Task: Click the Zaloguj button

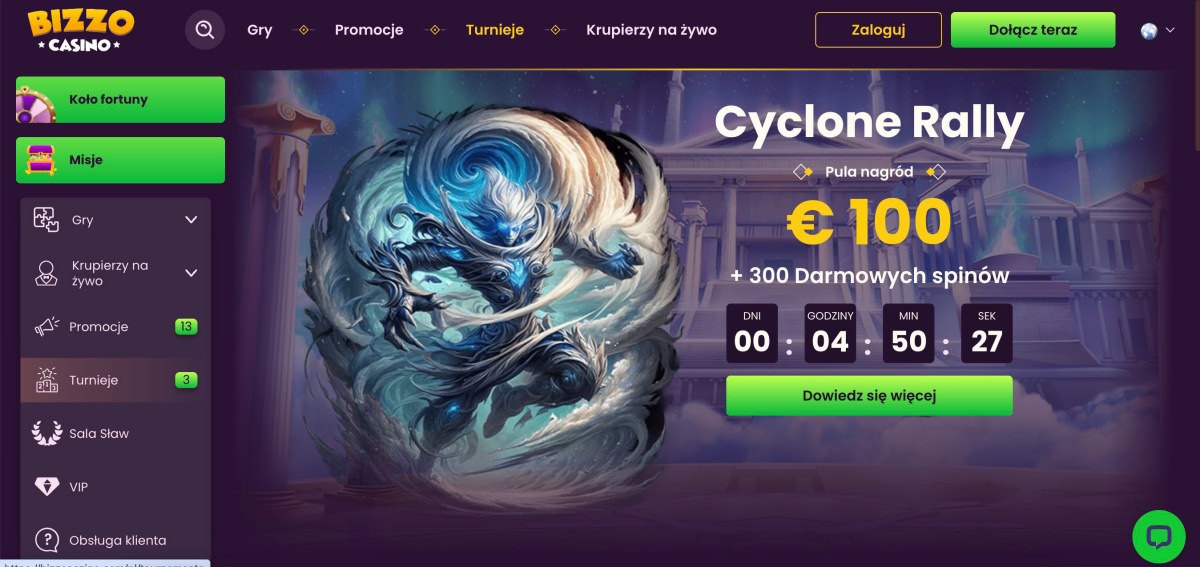Action: point(878,30)
